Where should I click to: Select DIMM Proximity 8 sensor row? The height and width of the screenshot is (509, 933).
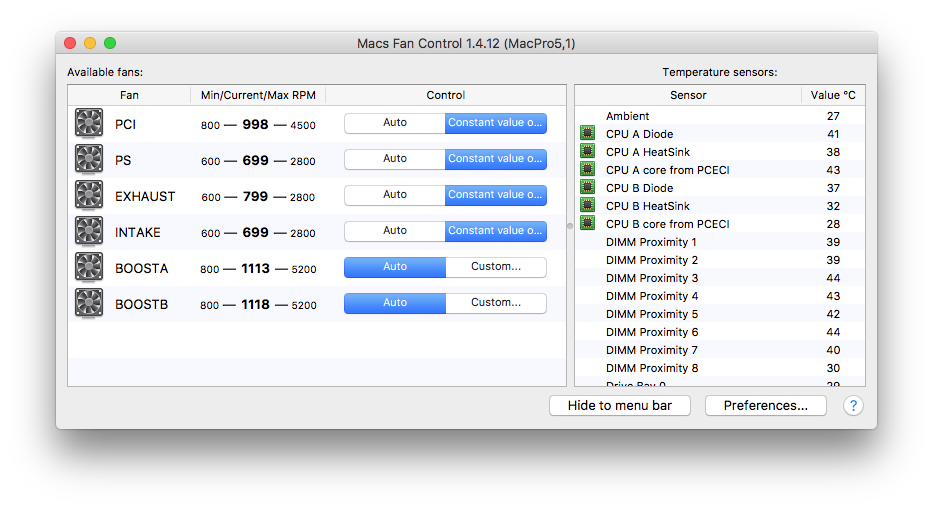(720, 368)
